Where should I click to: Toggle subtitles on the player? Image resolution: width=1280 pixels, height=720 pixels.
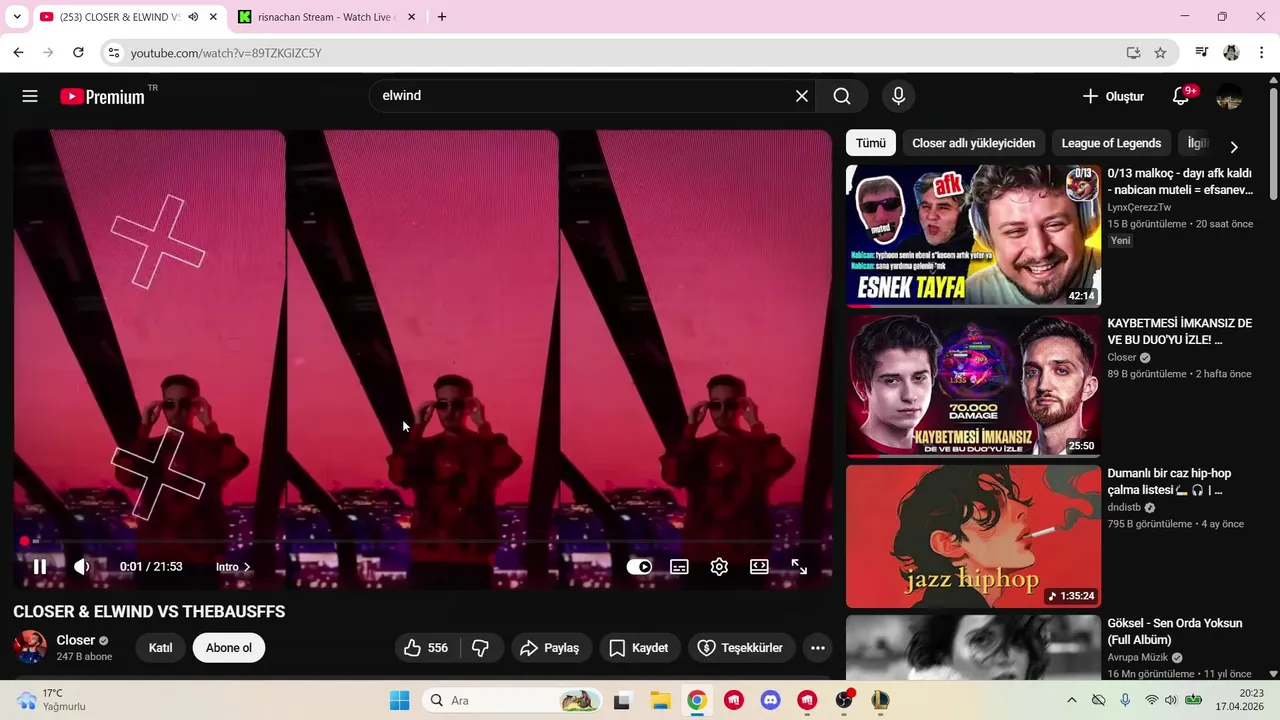679,567
